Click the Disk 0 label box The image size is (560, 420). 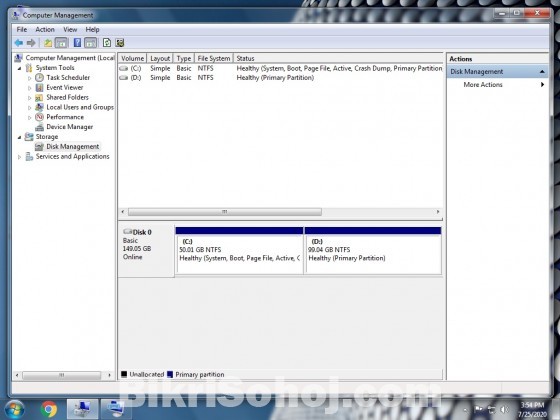146,250
